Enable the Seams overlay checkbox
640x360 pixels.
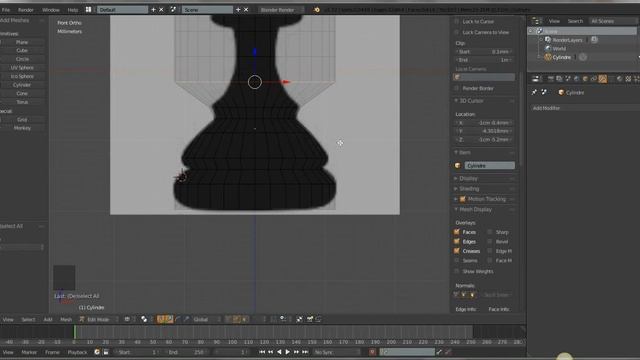(457, 260)
